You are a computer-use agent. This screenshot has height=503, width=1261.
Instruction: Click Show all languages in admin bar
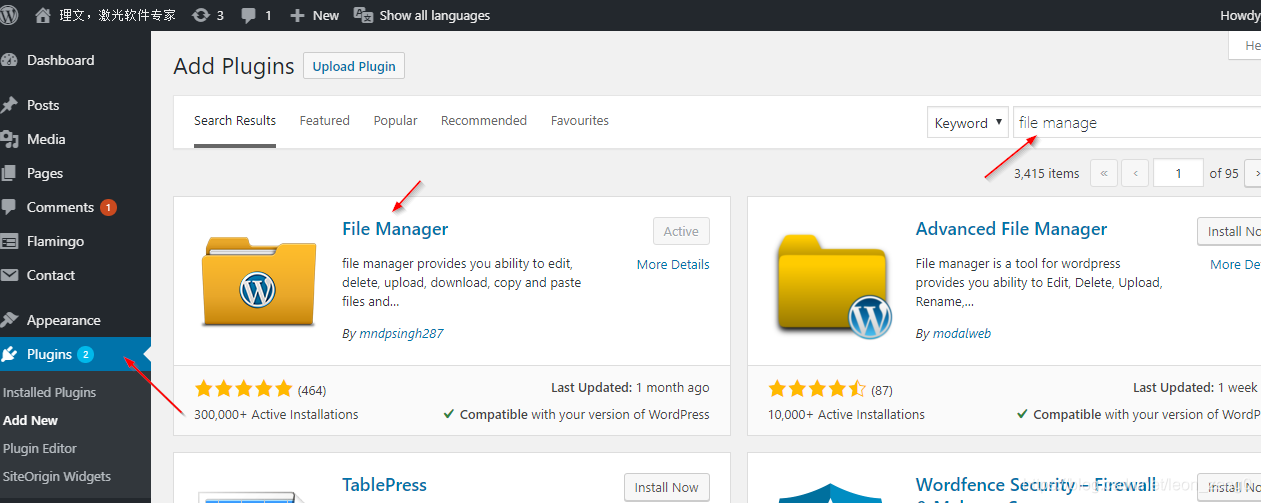421,15
